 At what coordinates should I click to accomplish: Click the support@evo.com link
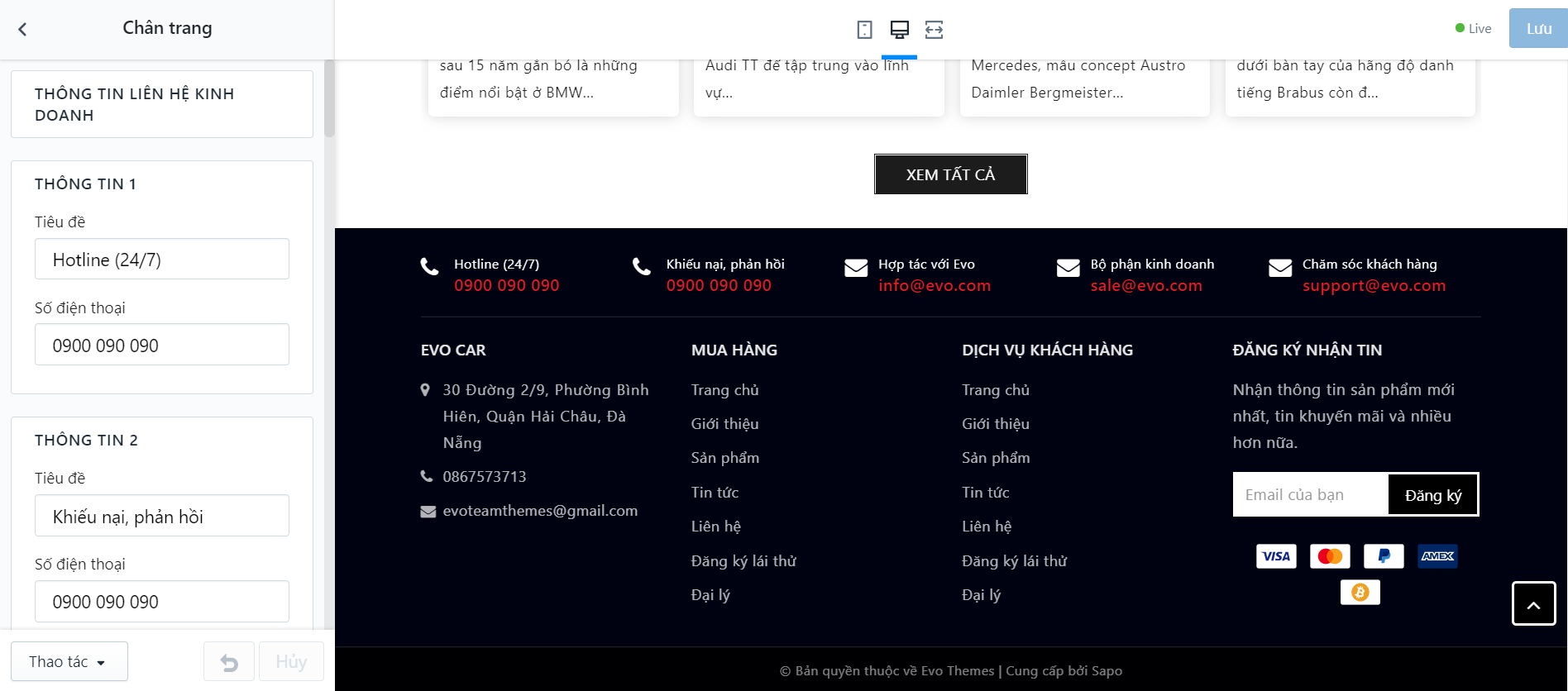(1374, 285)
